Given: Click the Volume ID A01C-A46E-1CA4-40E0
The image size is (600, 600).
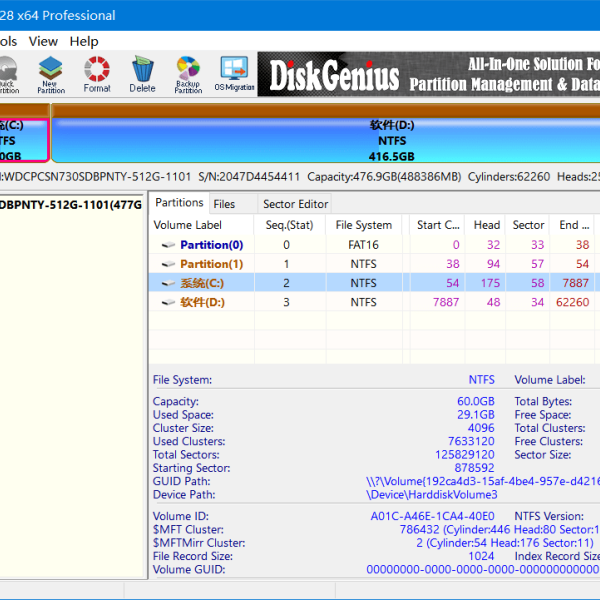Looking at the screenshot, I should (432, 517).
